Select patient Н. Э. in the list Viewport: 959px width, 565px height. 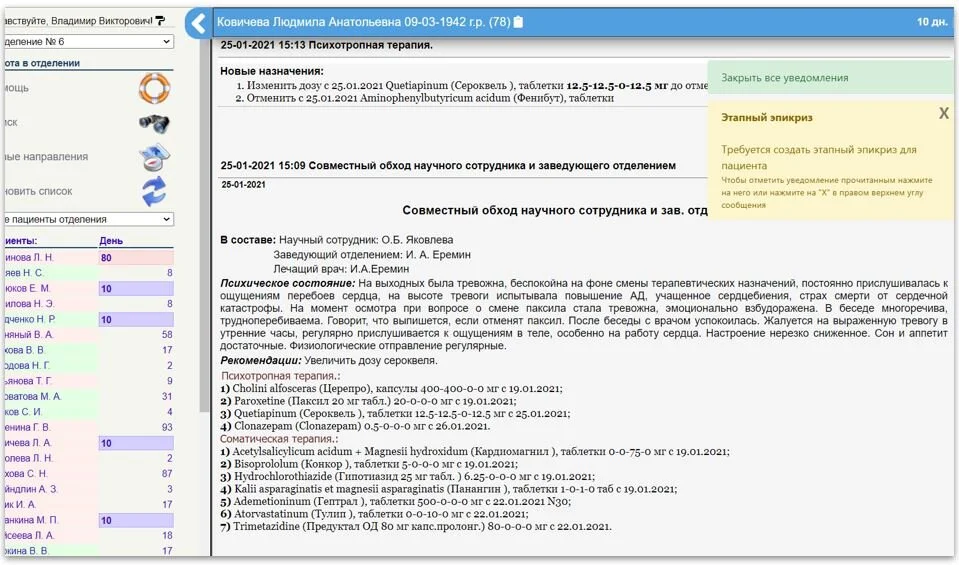[x=89, y=304]
